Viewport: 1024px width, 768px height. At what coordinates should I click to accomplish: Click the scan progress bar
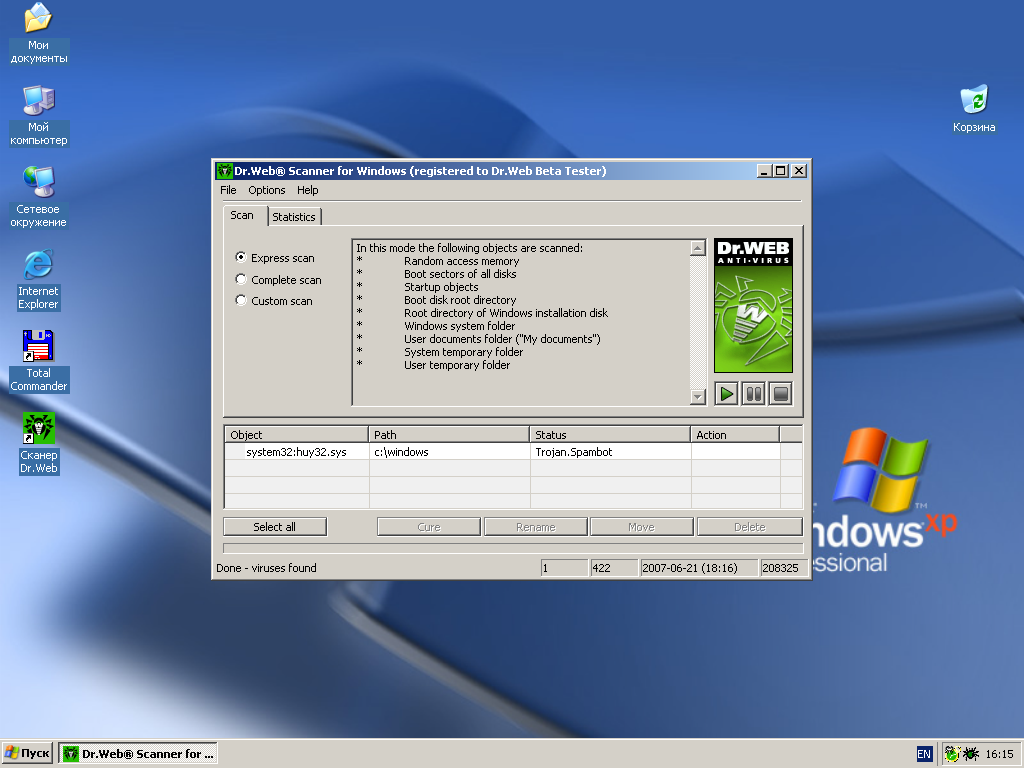(x=513, y=548)
